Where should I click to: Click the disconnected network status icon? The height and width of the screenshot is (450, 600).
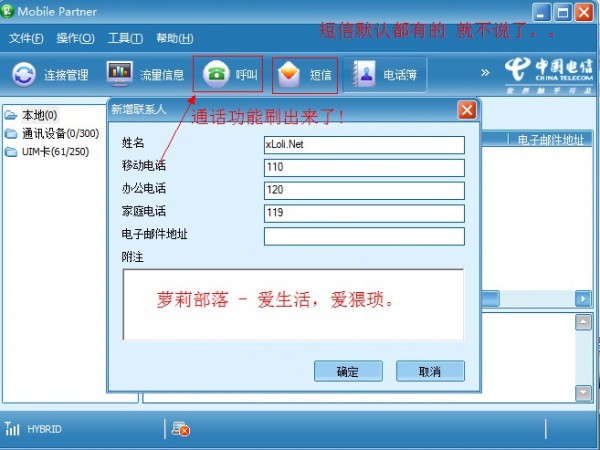pos(181,429)
